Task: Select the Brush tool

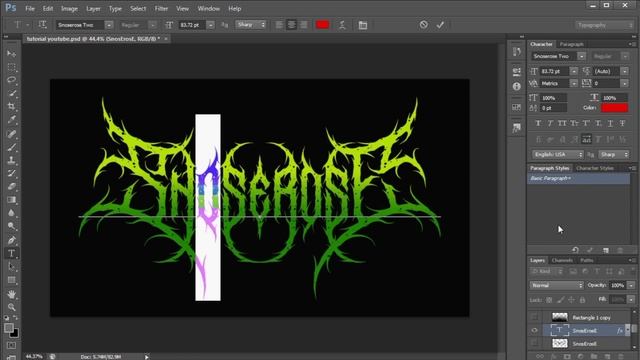Action: point(11,147)
